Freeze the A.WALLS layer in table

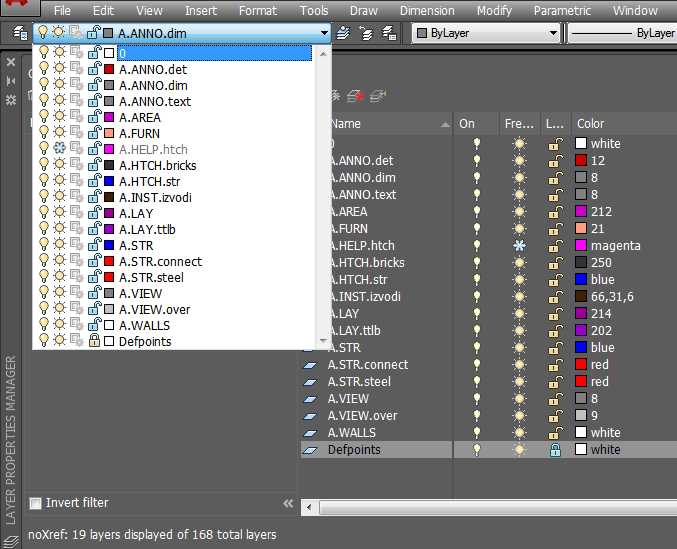tap(519, 433)
